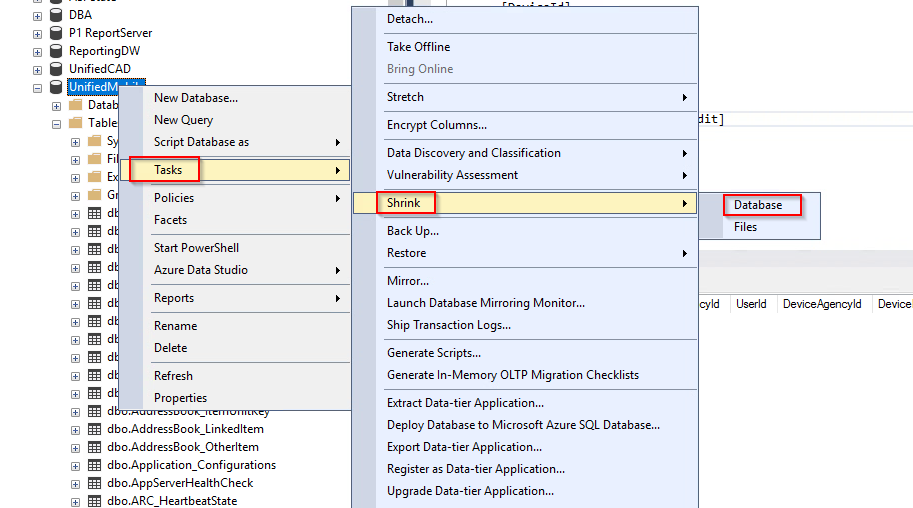Expand the DBA database node
913x508 pixels.
pos(37,16)
